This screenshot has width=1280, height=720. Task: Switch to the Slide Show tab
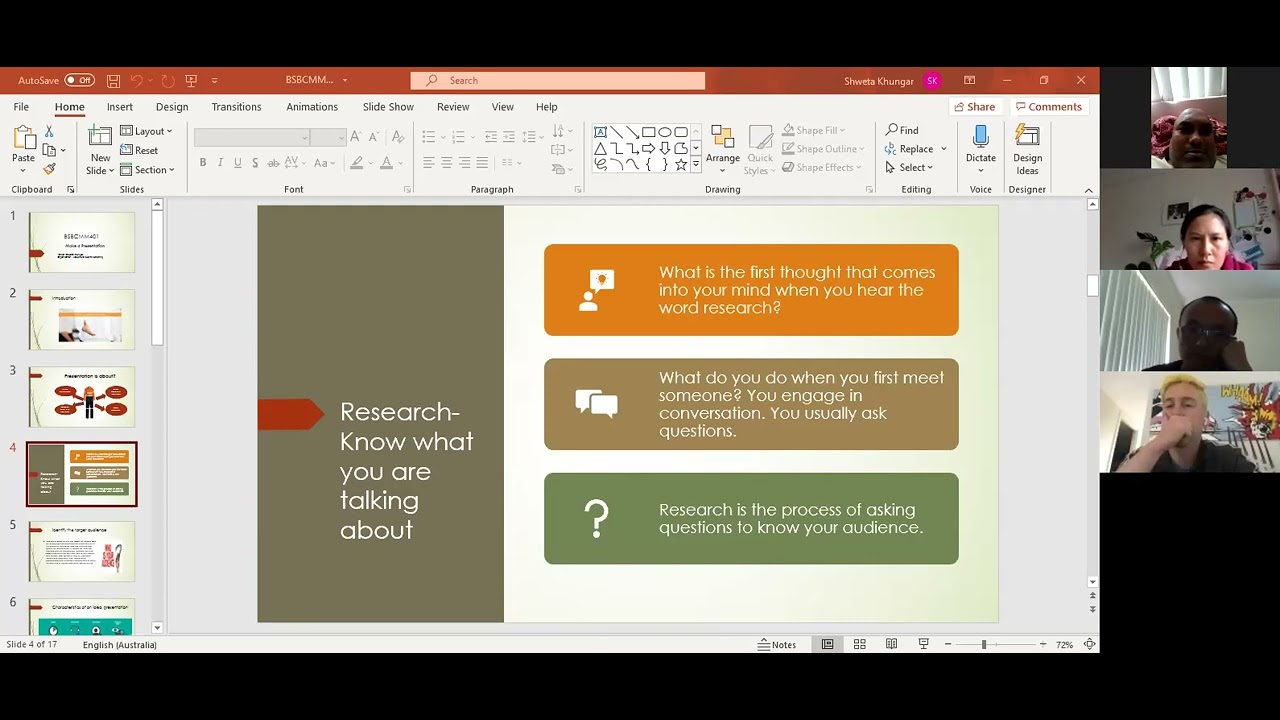click(x=388, y=107)
